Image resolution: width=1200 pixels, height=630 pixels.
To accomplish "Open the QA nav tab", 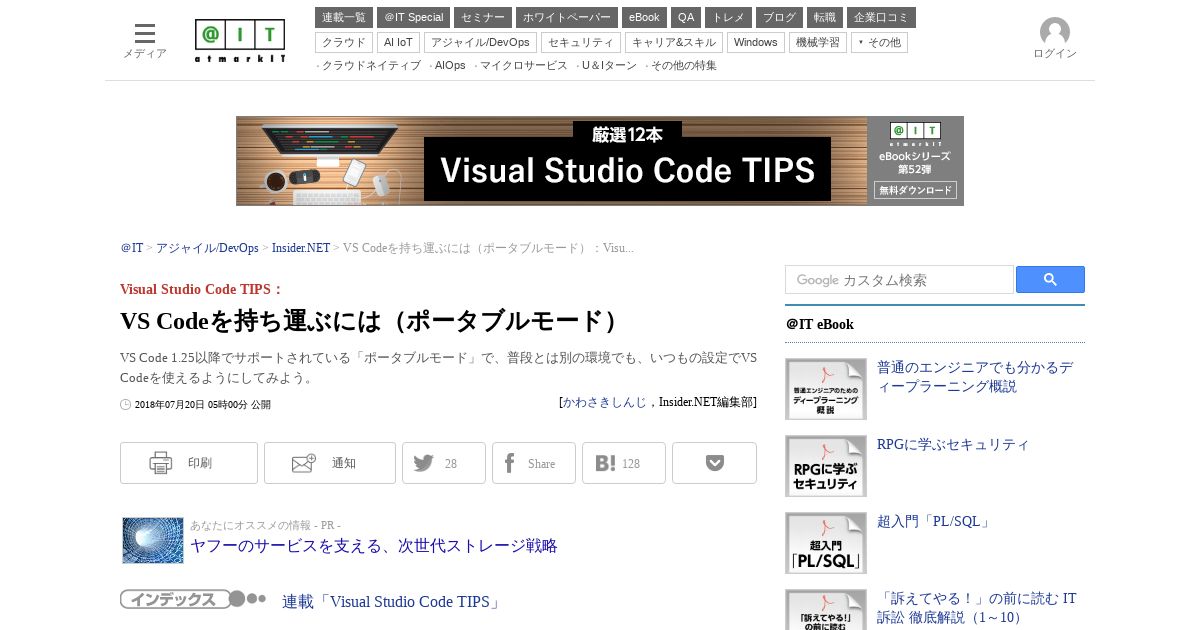I will [x=686, y=18].
